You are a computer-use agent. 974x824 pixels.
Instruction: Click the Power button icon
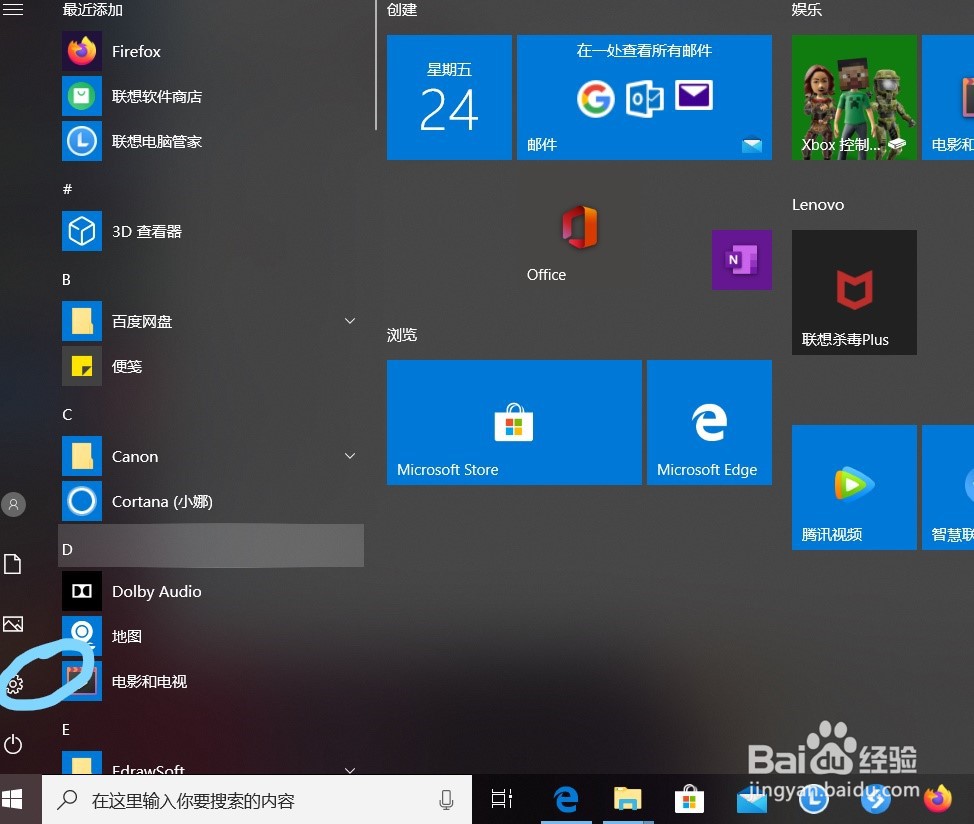[x=13, y=744]
